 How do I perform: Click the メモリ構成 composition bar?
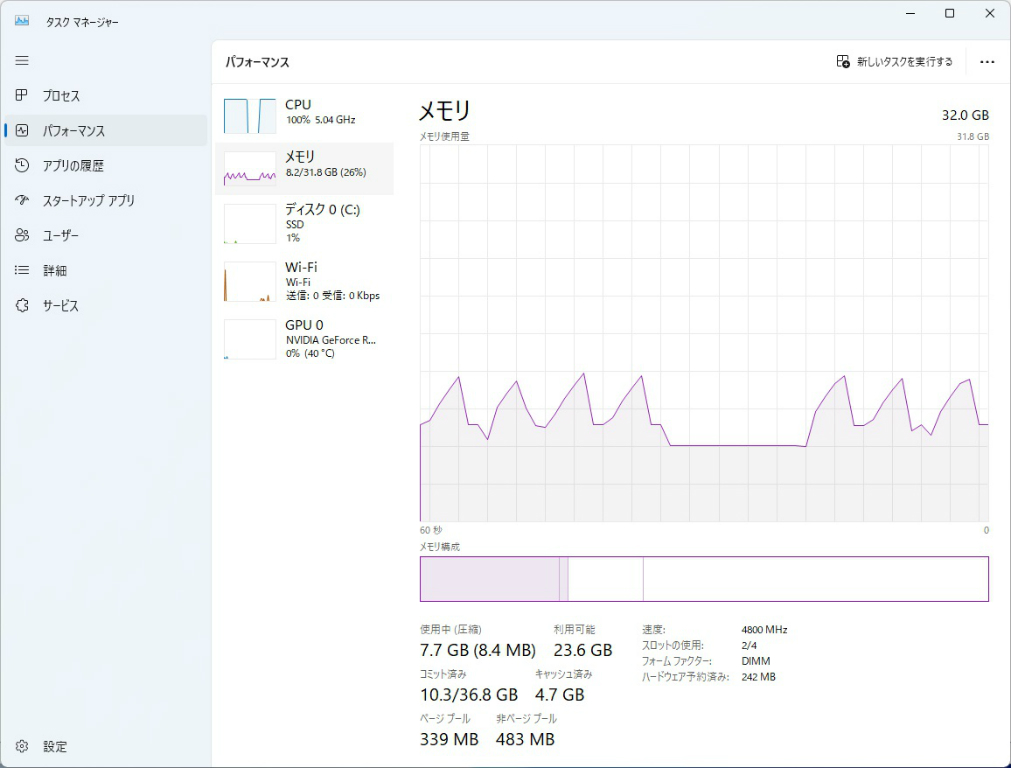click(704, 579)
